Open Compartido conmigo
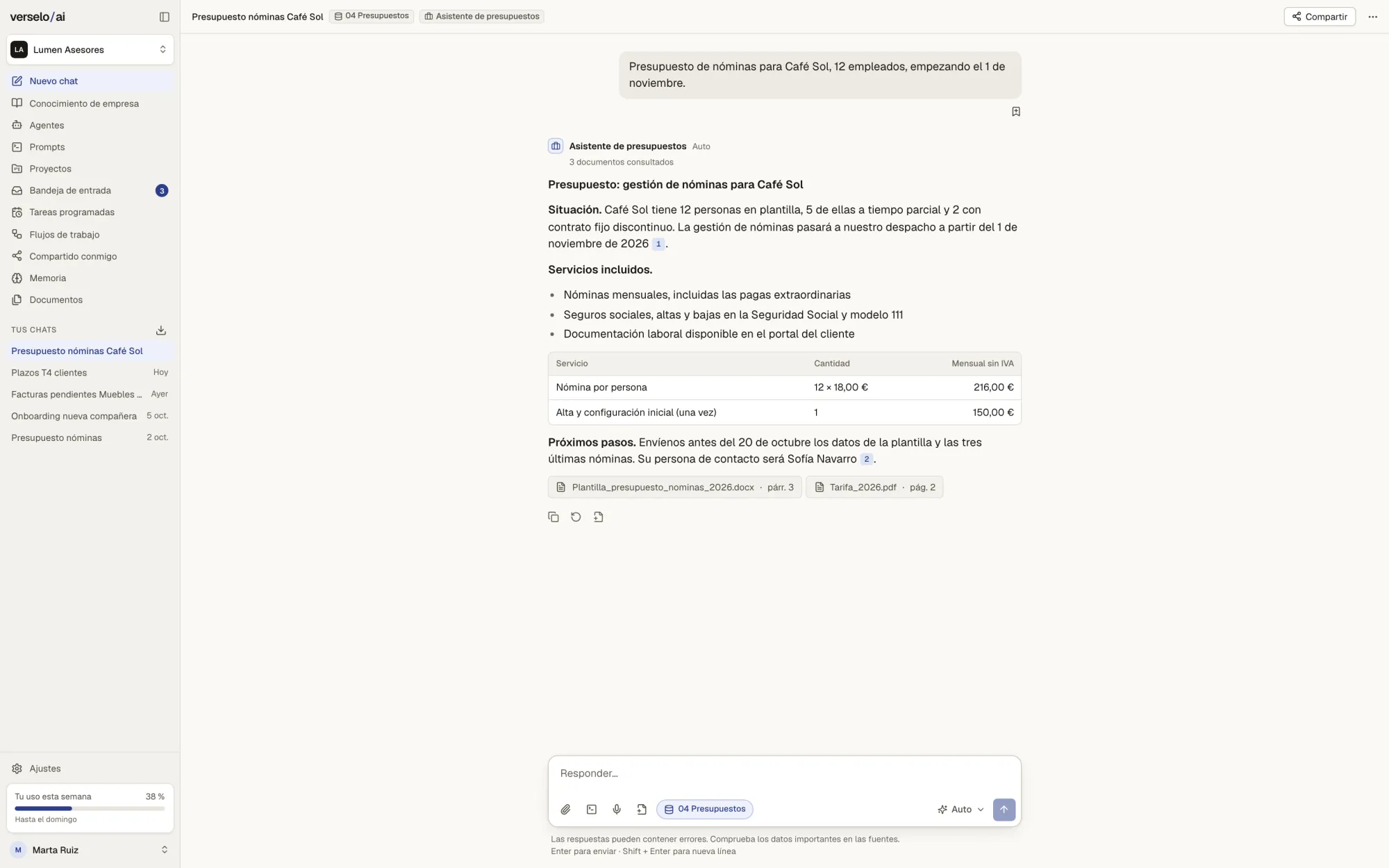 pyautogui.click(x=90, y=256)
